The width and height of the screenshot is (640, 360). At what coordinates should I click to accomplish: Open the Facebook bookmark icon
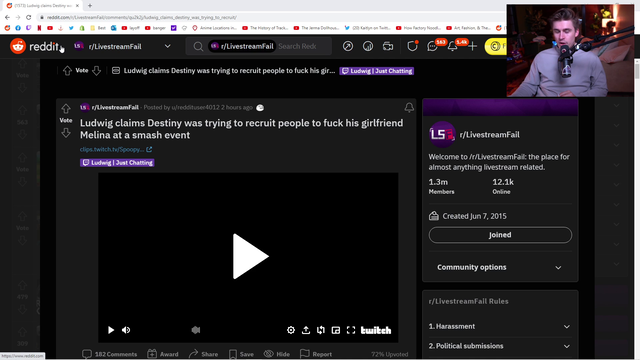[18, 28]
